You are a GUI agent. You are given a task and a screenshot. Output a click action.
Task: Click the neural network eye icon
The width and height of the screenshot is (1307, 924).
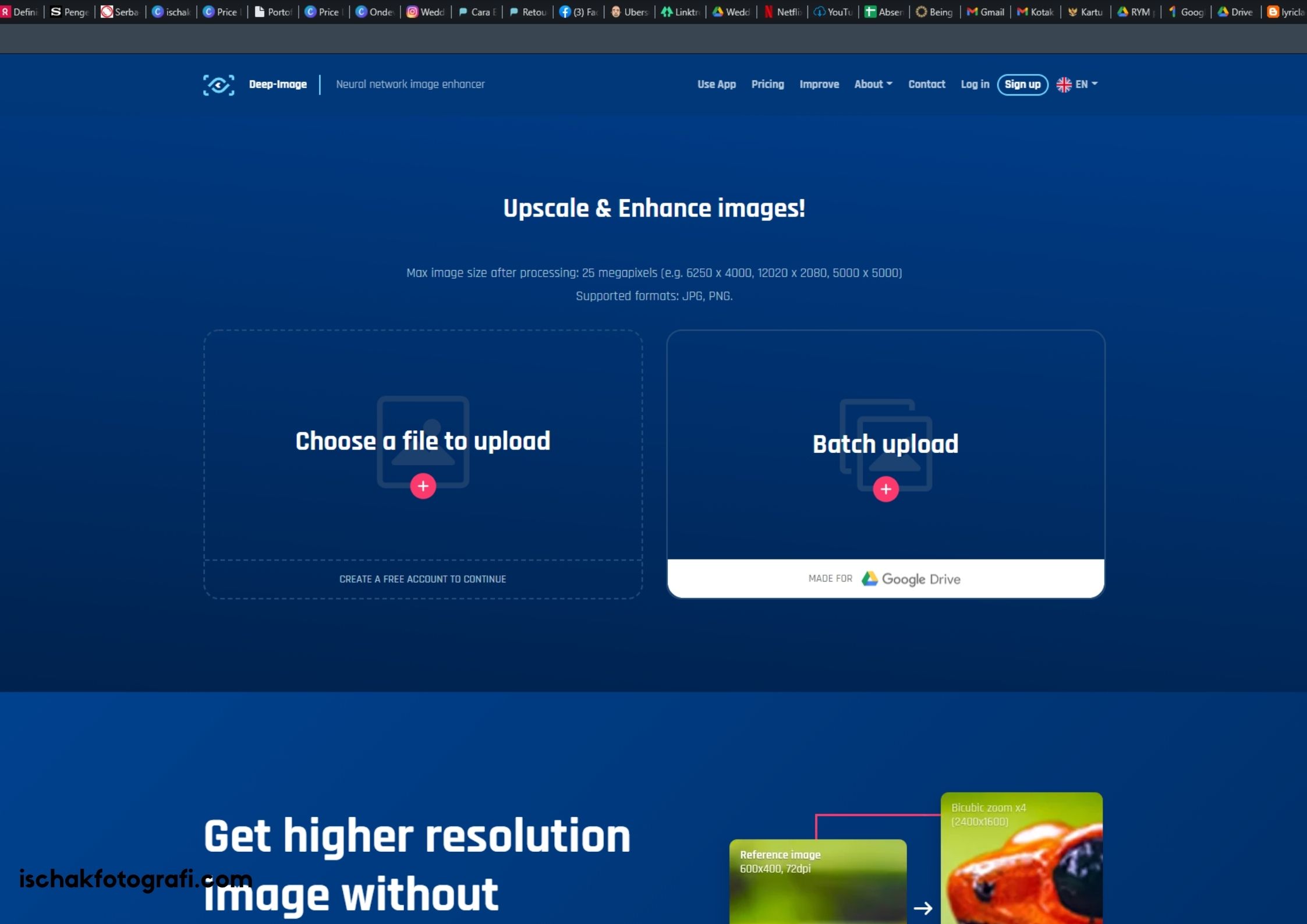[x=218, y=83]
